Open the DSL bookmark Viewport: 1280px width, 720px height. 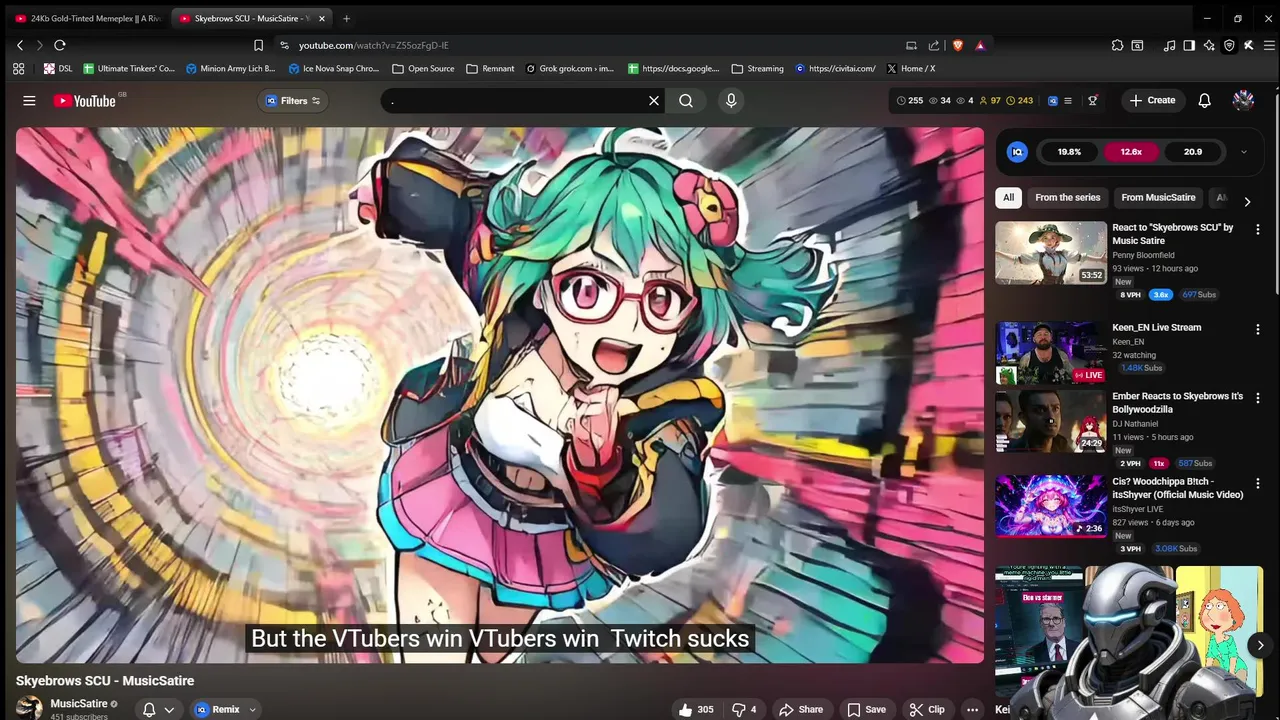tap(58, 68)
